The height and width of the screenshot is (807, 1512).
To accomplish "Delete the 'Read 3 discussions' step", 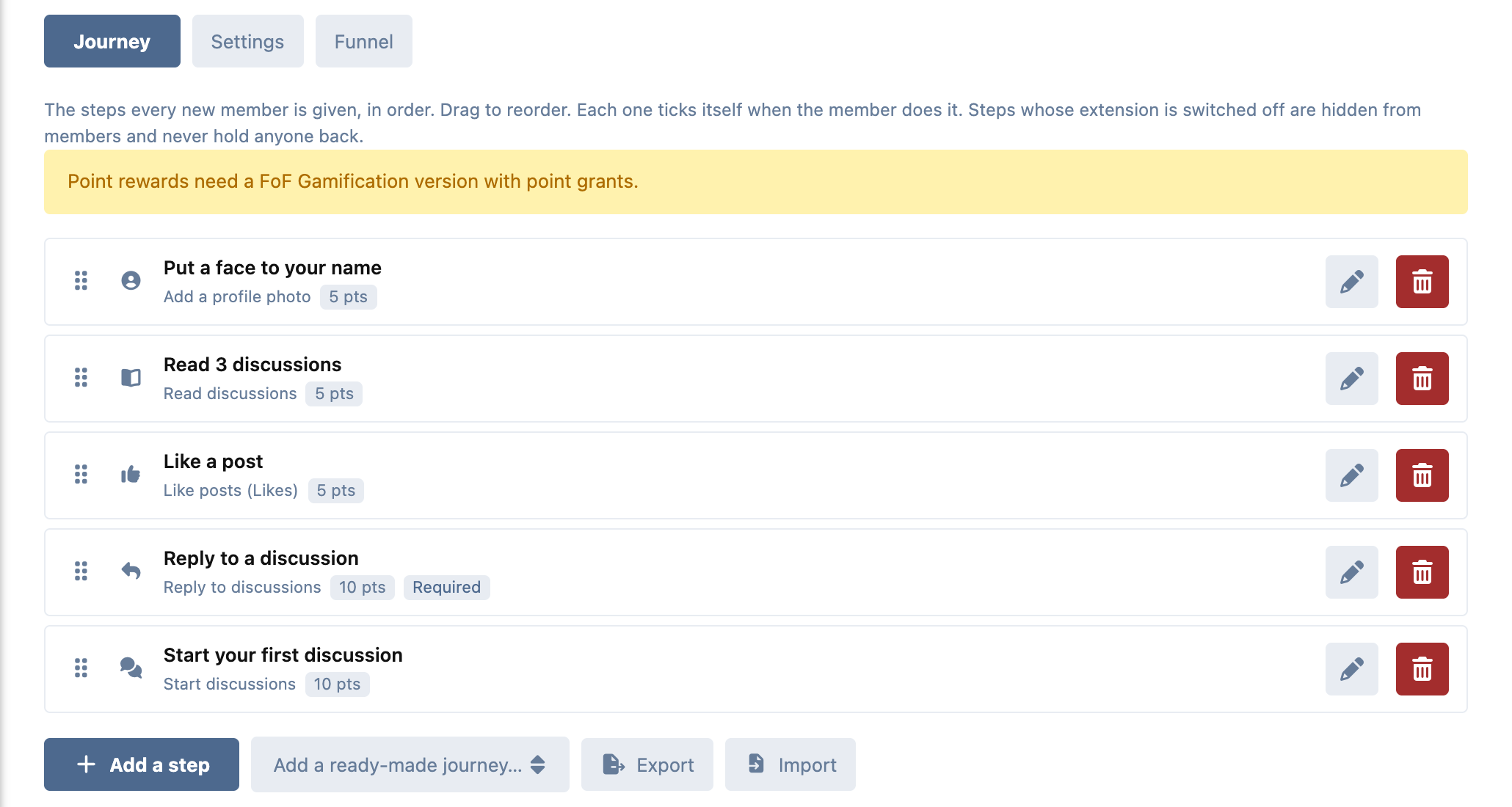I will (1422, 379).
